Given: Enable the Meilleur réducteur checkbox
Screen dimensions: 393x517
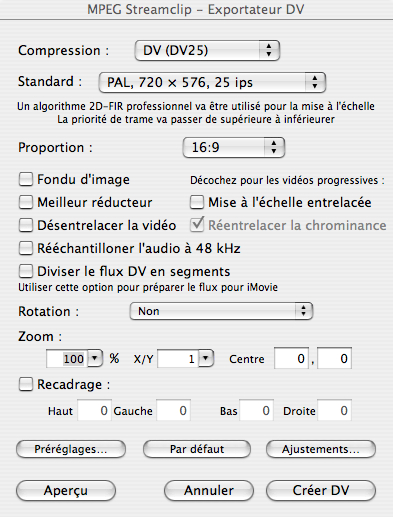Looking at the screenshot, I should [26, 202].
